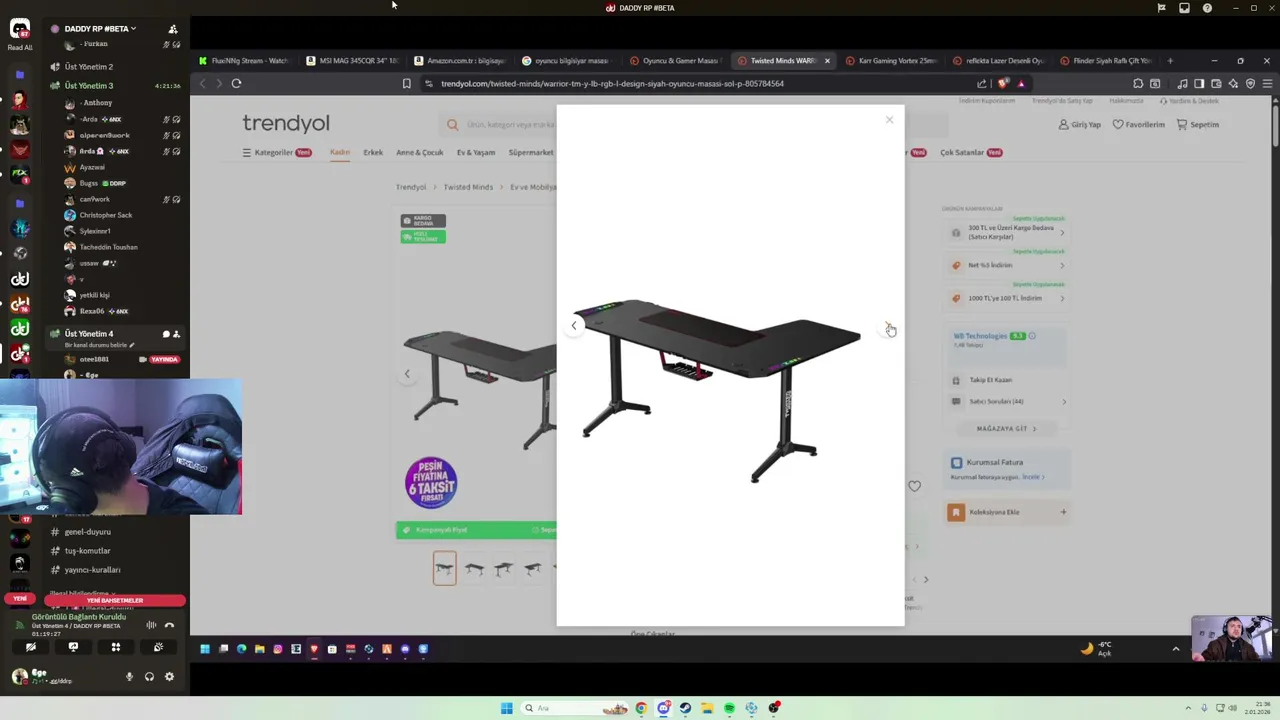Screen dimensions: 1280x720
Task: Open Sepetim cart link
Action: [1198, 125]
